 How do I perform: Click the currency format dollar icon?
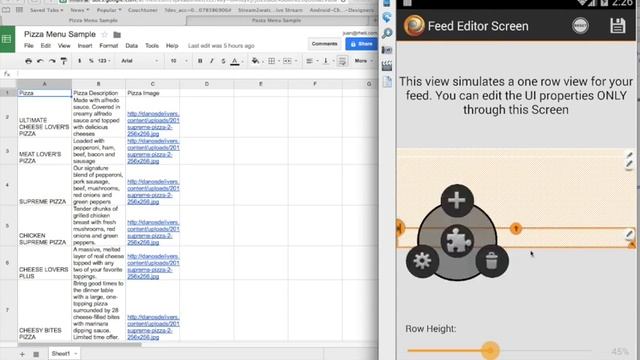pos(80,61)
